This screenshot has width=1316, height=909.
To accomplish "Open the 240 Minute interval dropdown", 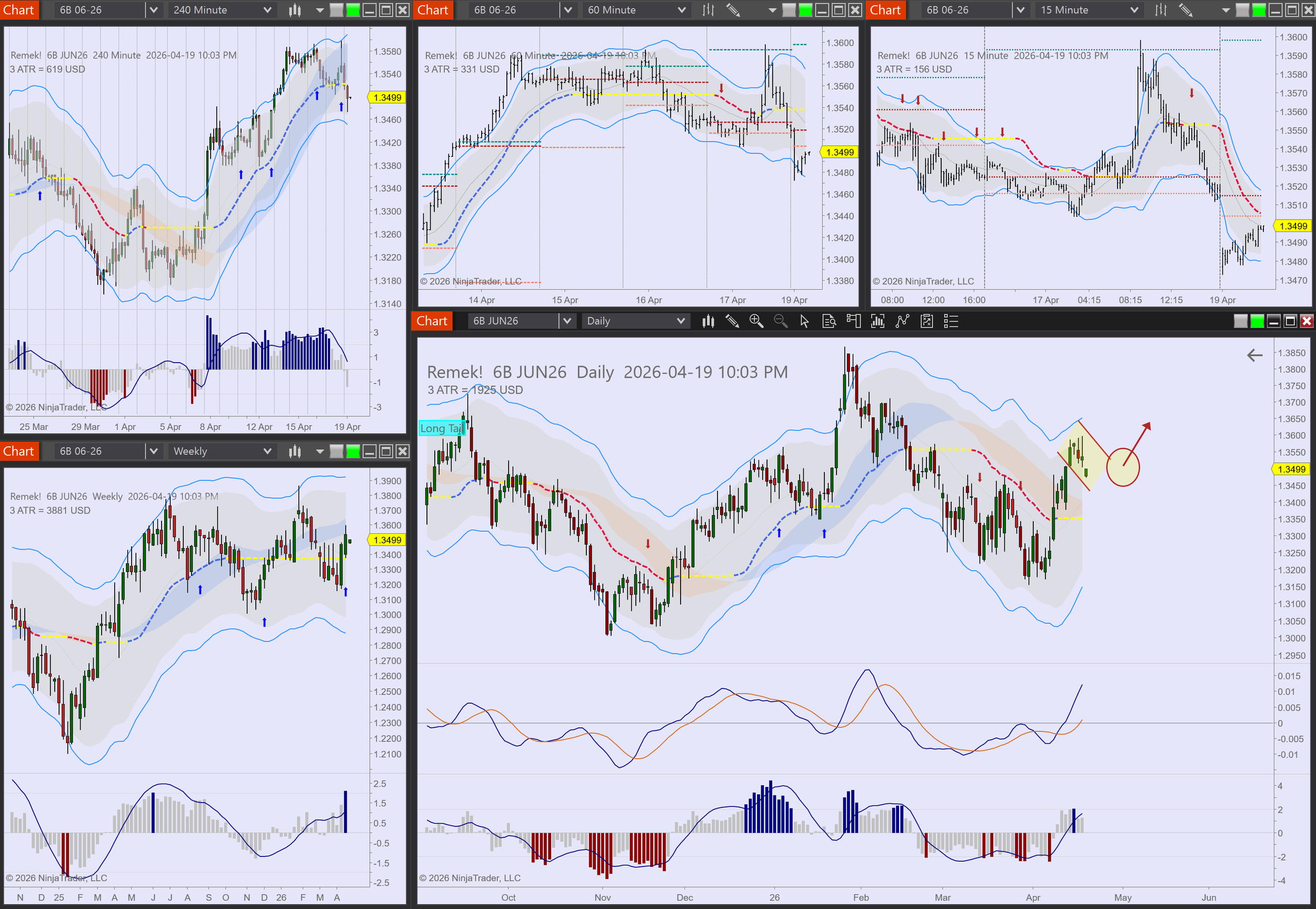I will tap(266, 9).
